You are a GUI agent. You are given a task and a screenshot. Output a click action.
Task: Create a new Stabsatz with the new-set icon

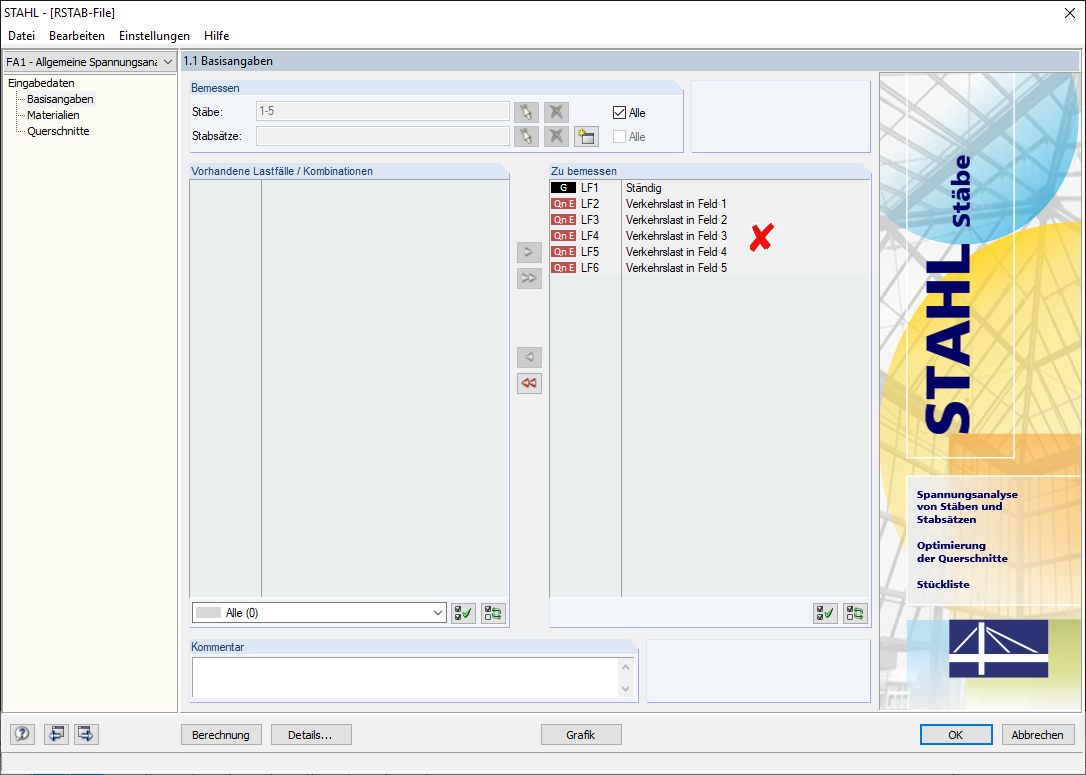tap(586, 136)
